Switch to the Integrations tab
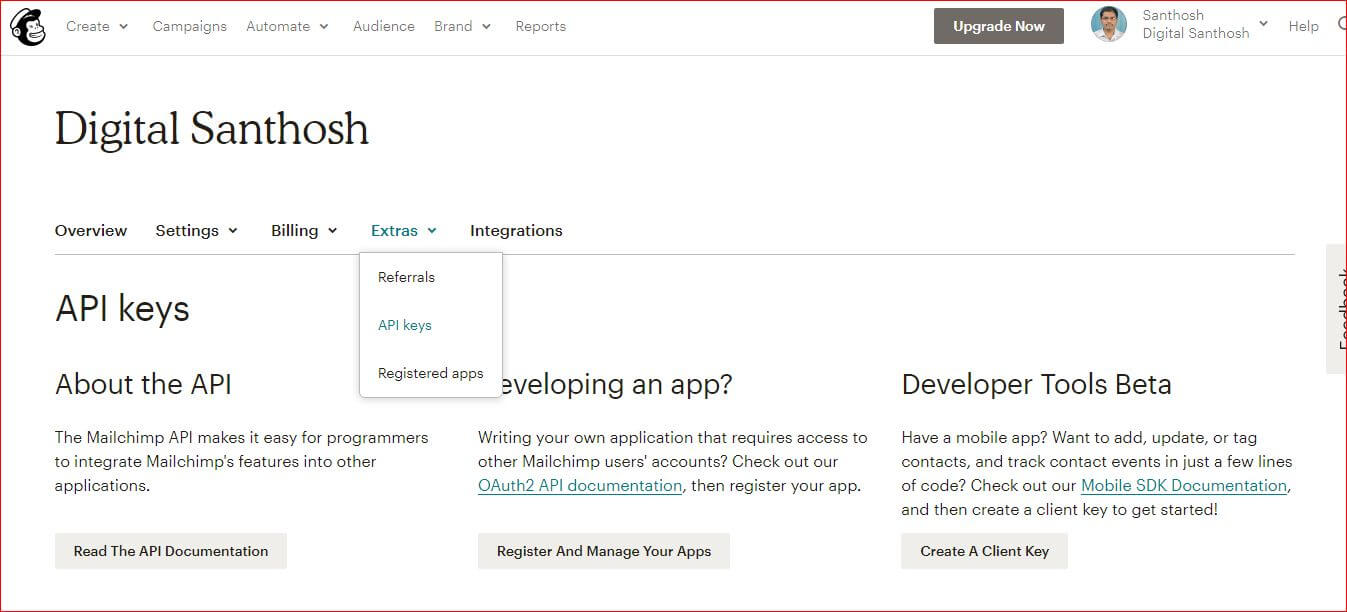The width and height of the screenshot is (1347, 612). coord(516,230)
